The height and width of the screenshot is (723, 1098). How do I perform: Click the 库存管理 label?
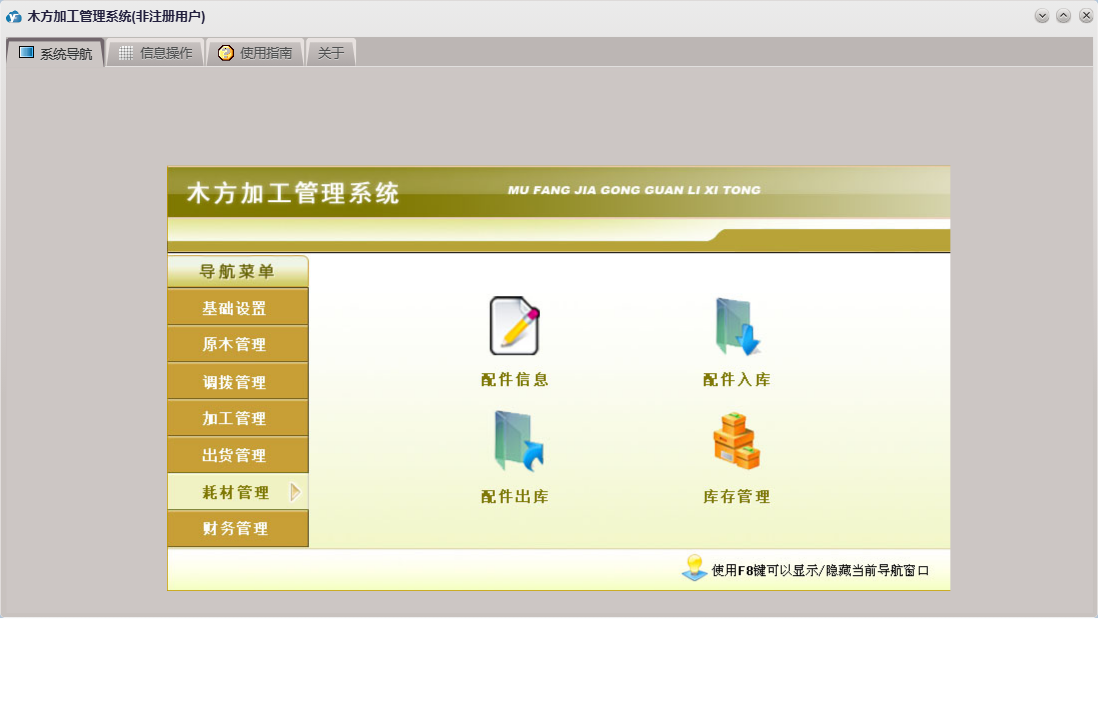click(737, 497)
